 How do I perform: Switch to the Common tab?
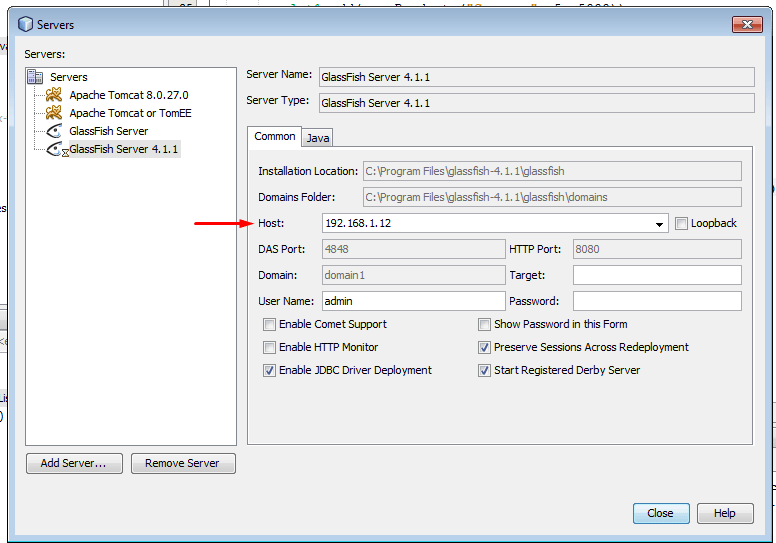(275, 136)
